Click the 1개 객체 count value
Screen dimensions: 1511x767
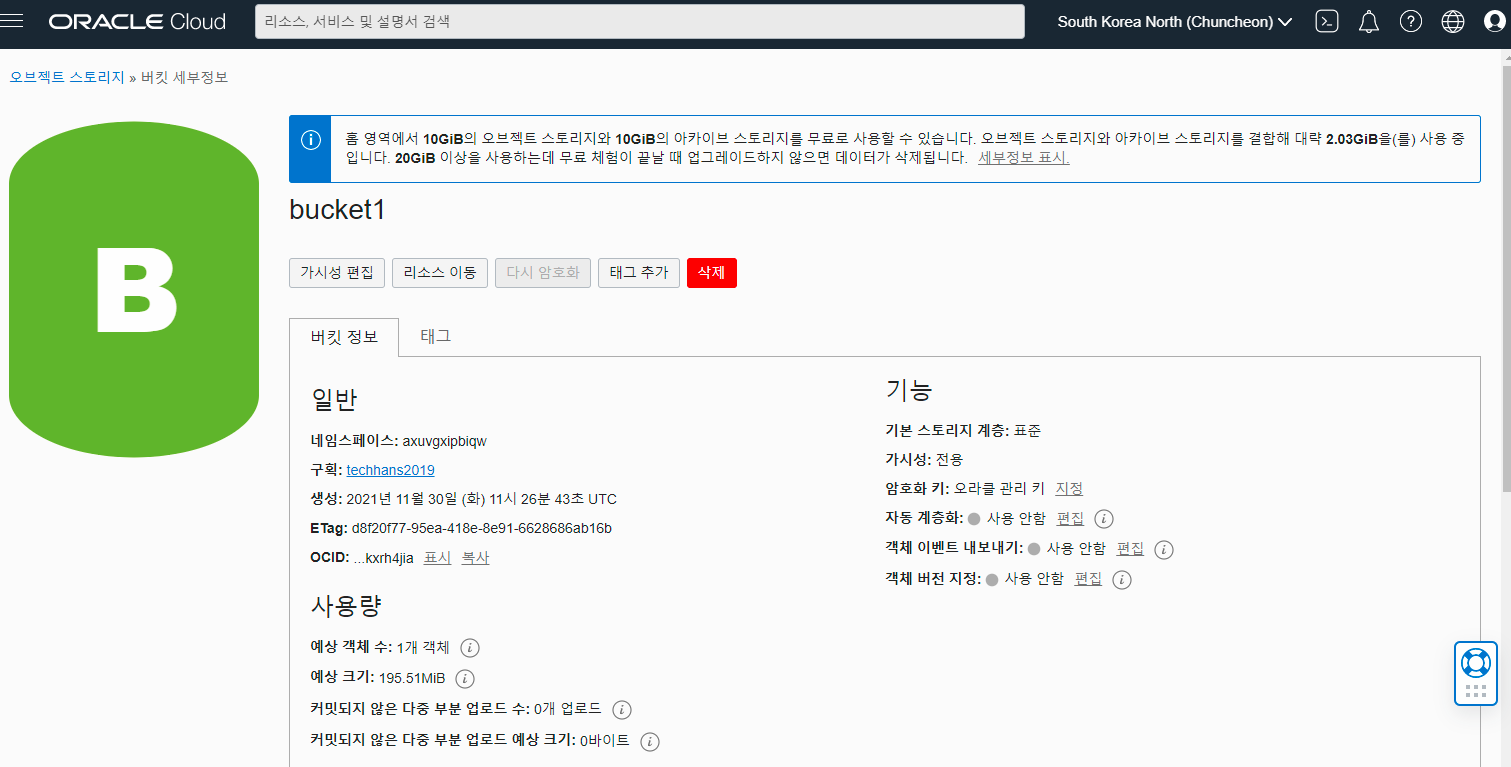423,648
